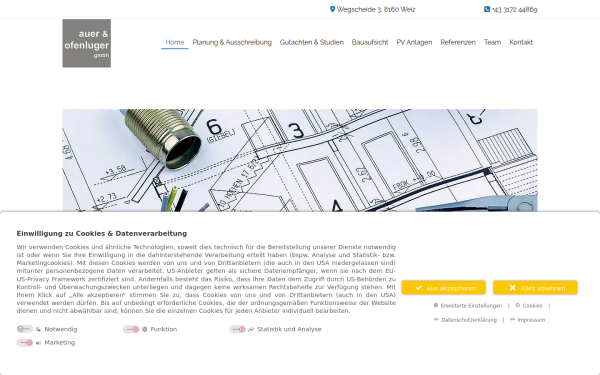Open Erweiterte Einstellungen link

[471, 306]
